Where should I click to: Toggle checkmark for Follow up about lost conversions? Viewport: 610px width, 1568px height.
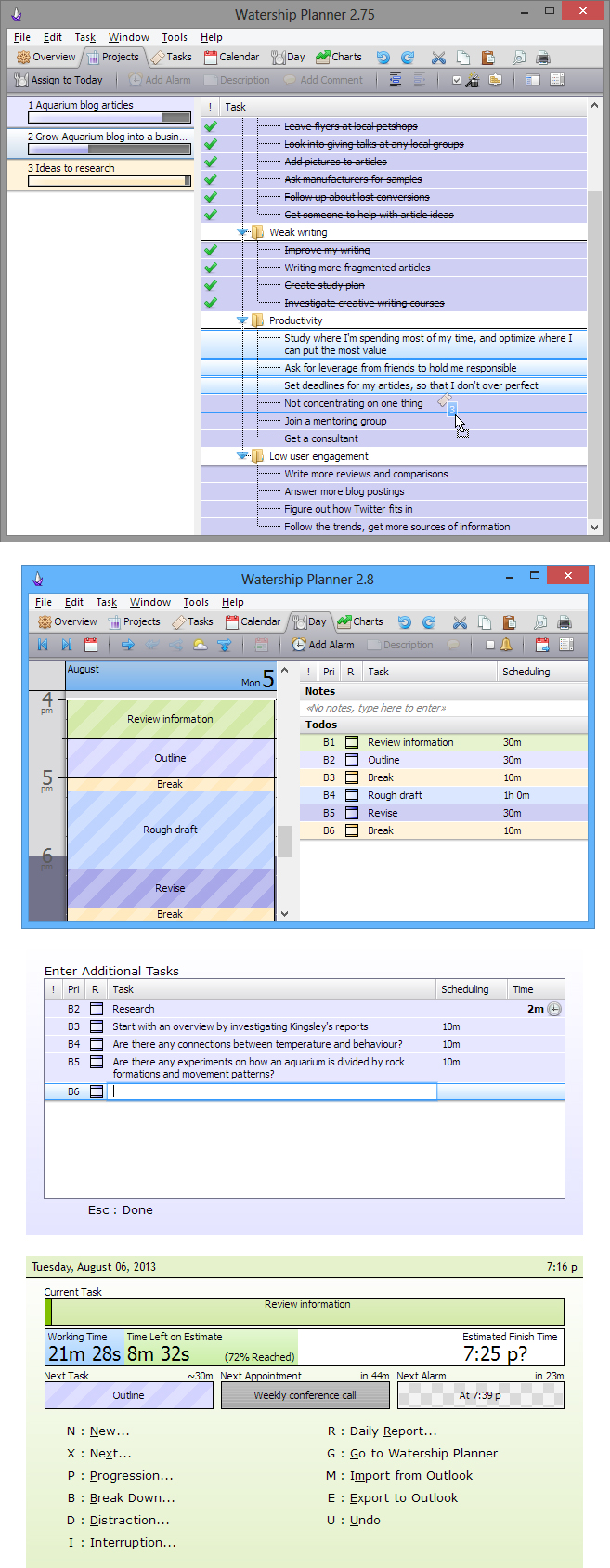[x=211, y=197]
